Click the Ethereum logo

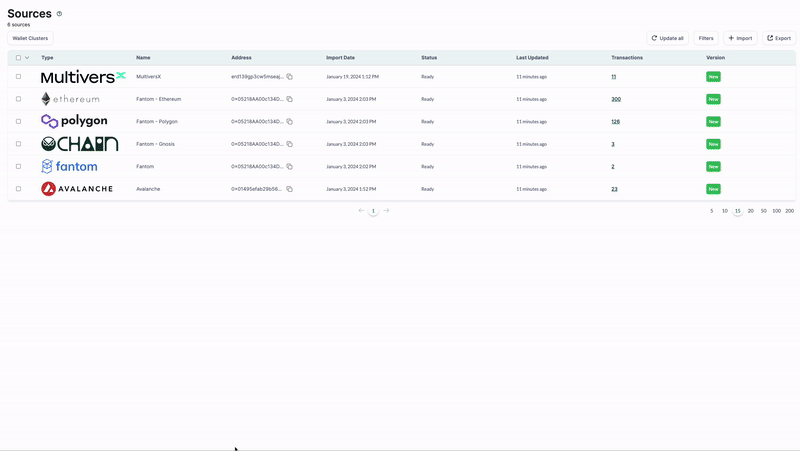(x=70, y=99)
